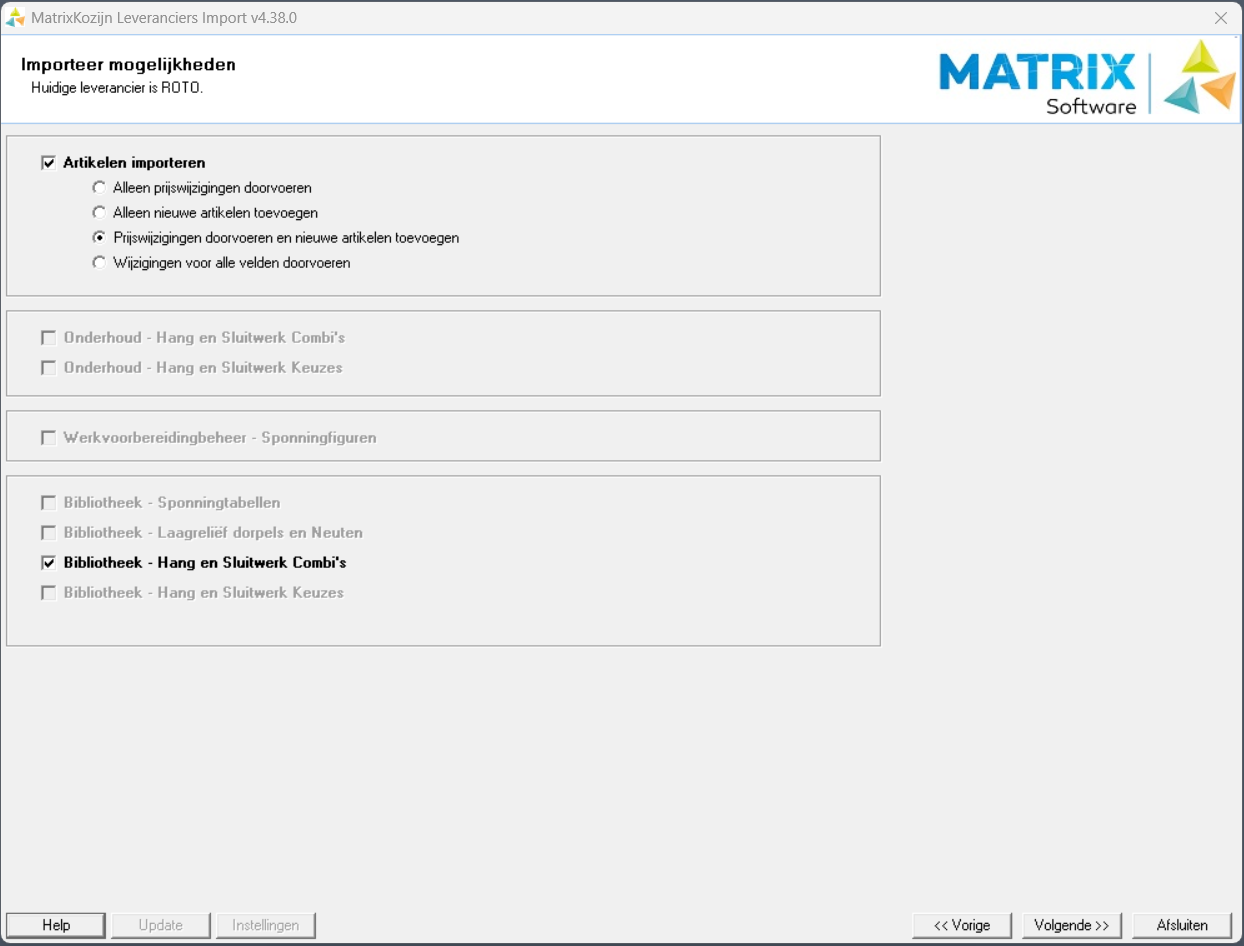Close the Leveranciers Import window

1220,18
